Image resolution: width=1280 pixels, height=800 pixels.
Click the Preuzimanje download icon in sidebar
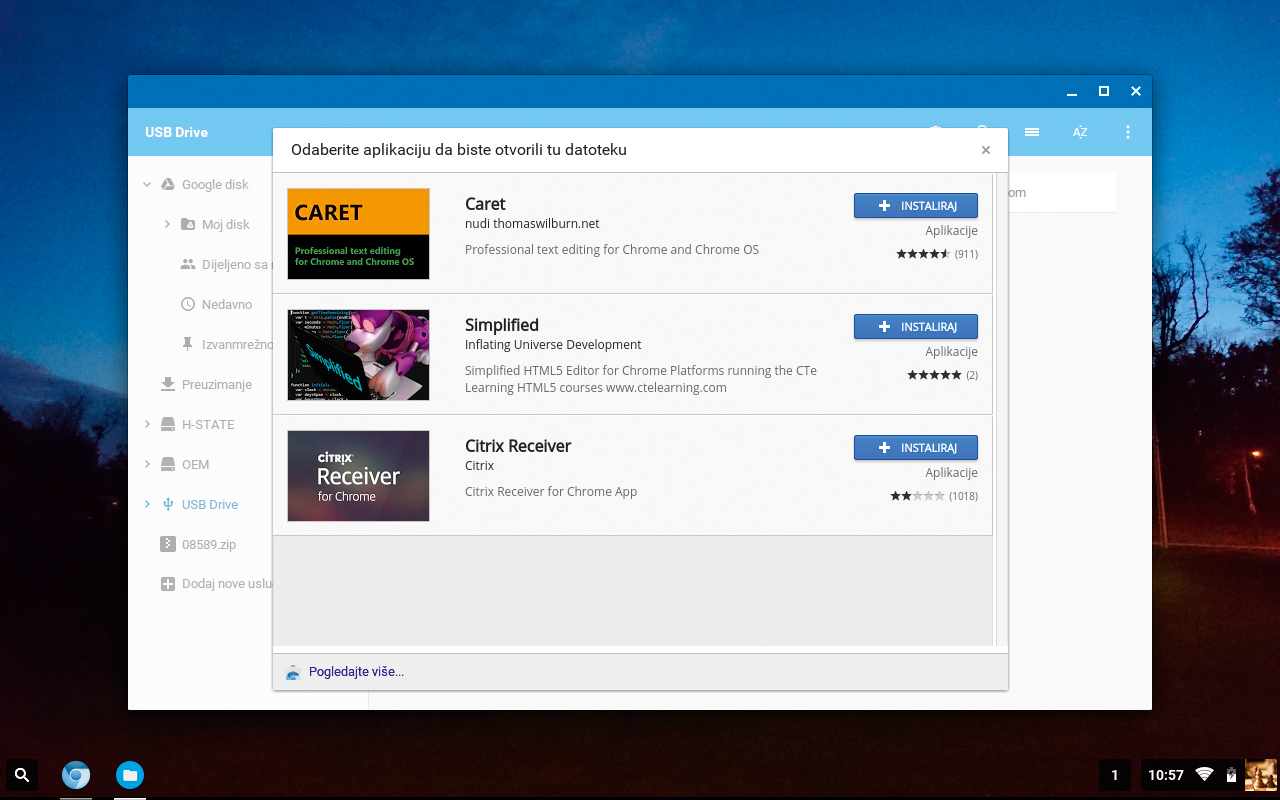pyautogui.click(x=166, y=384)
